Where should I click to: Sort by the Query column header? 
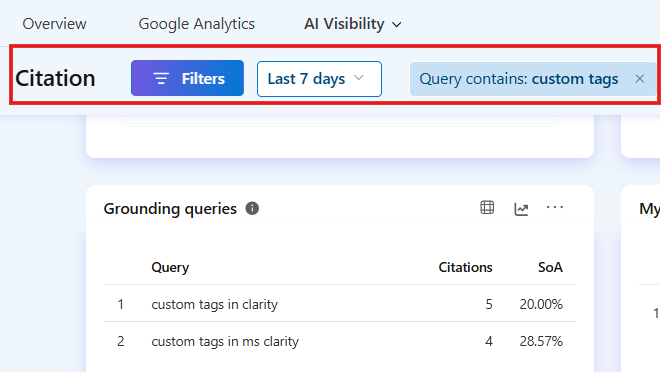[x=170, y=267]
